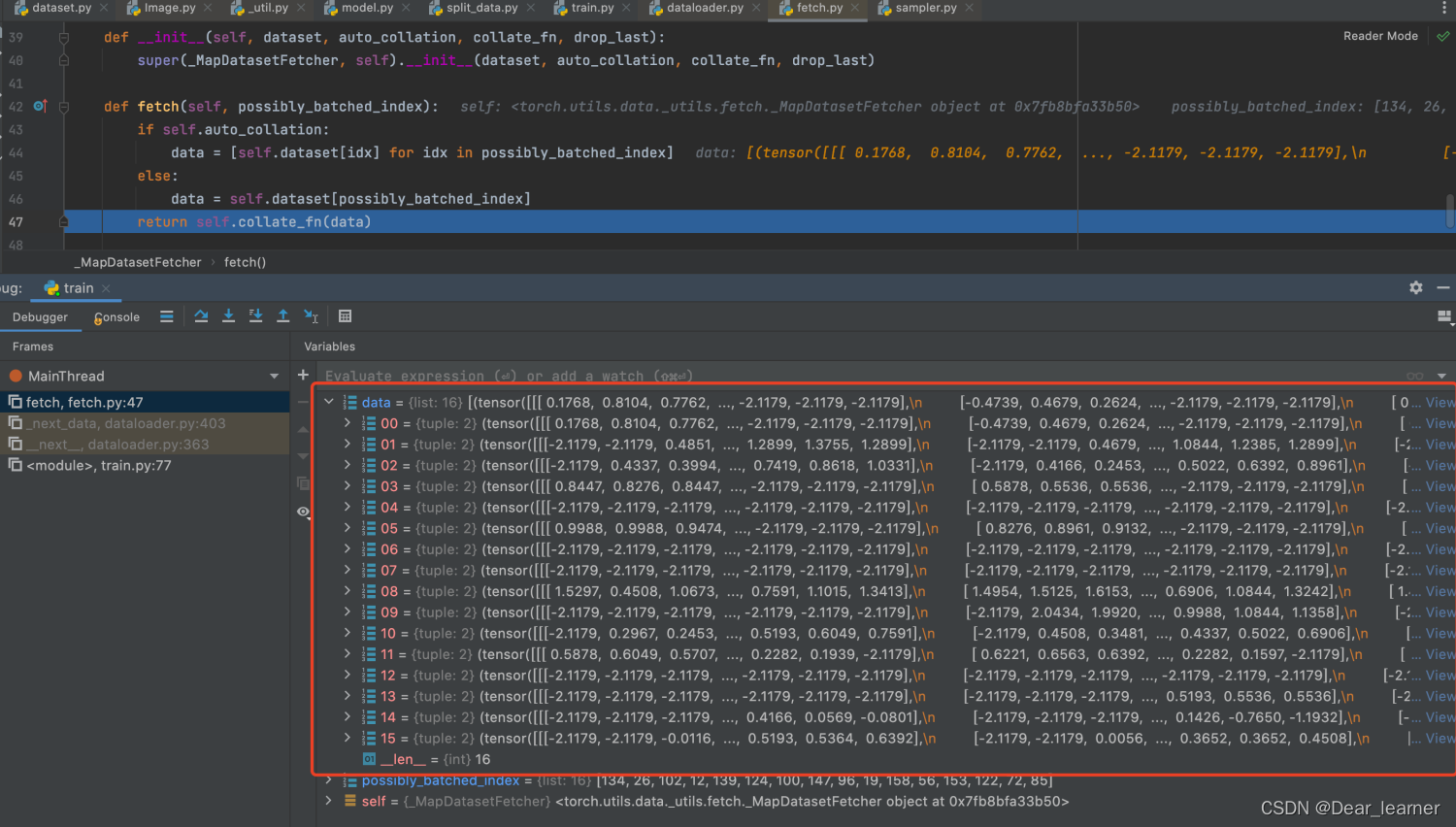Screen dimensions: 1456x827
Task: Click the editor vertical scrollbar
Action: click(1450, 210)
